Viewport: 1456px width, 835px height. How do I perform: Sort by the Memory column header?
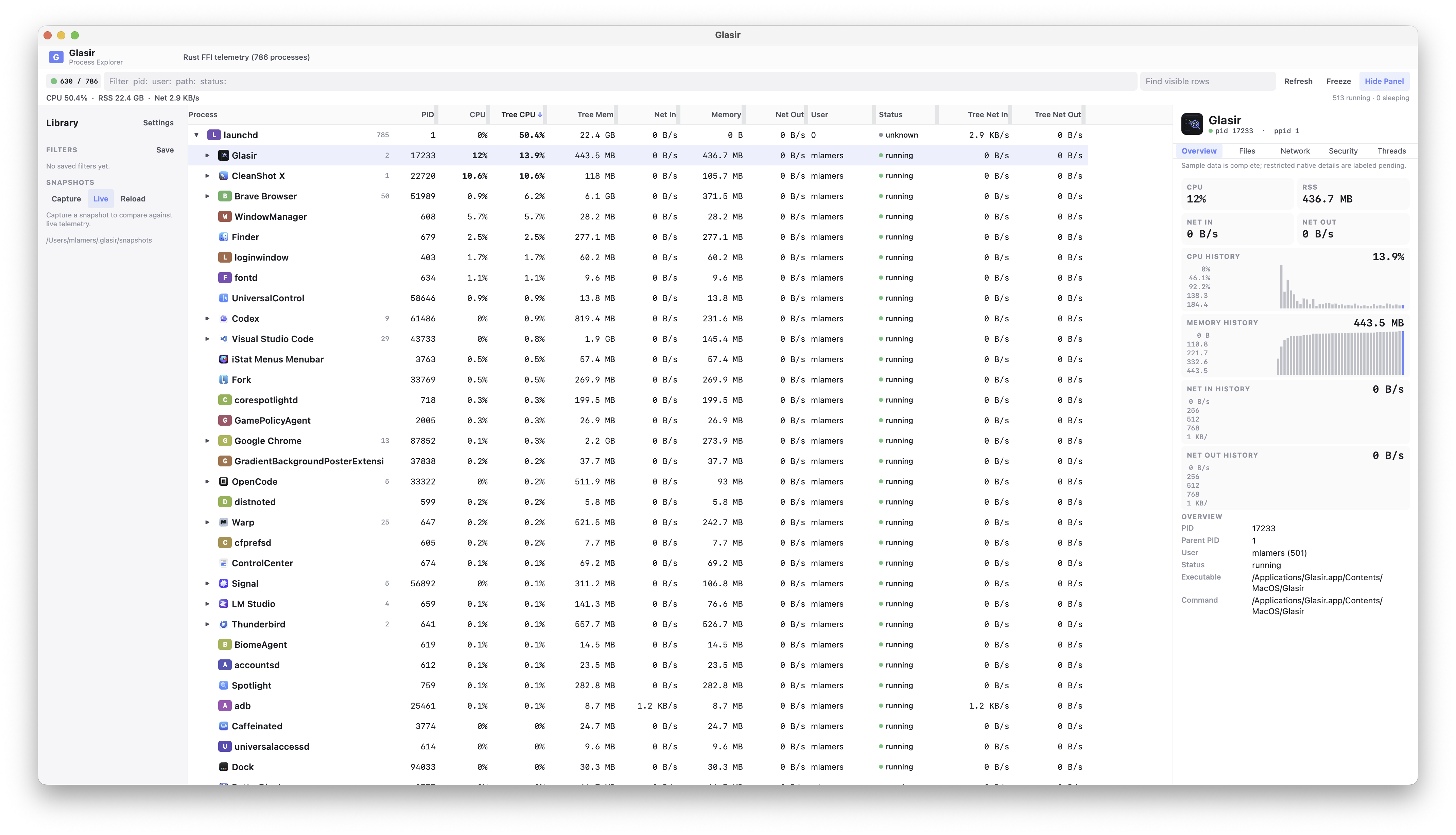click(726, 115)
